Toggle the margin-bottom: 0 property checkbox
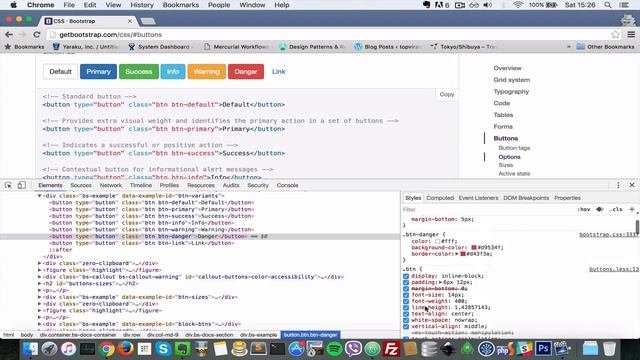The height and width of the screenshot is (360, 640). coord(406,289)
